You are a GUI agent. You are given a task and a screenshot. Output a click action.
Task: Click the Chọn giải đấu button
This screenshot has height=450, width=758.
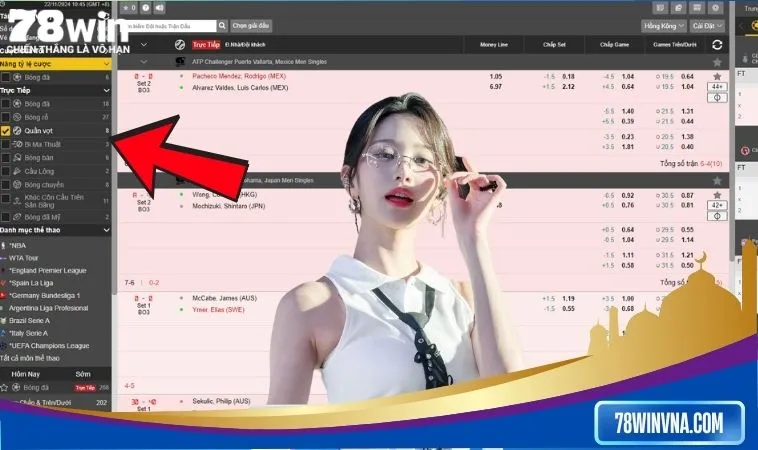coord(250,26)
